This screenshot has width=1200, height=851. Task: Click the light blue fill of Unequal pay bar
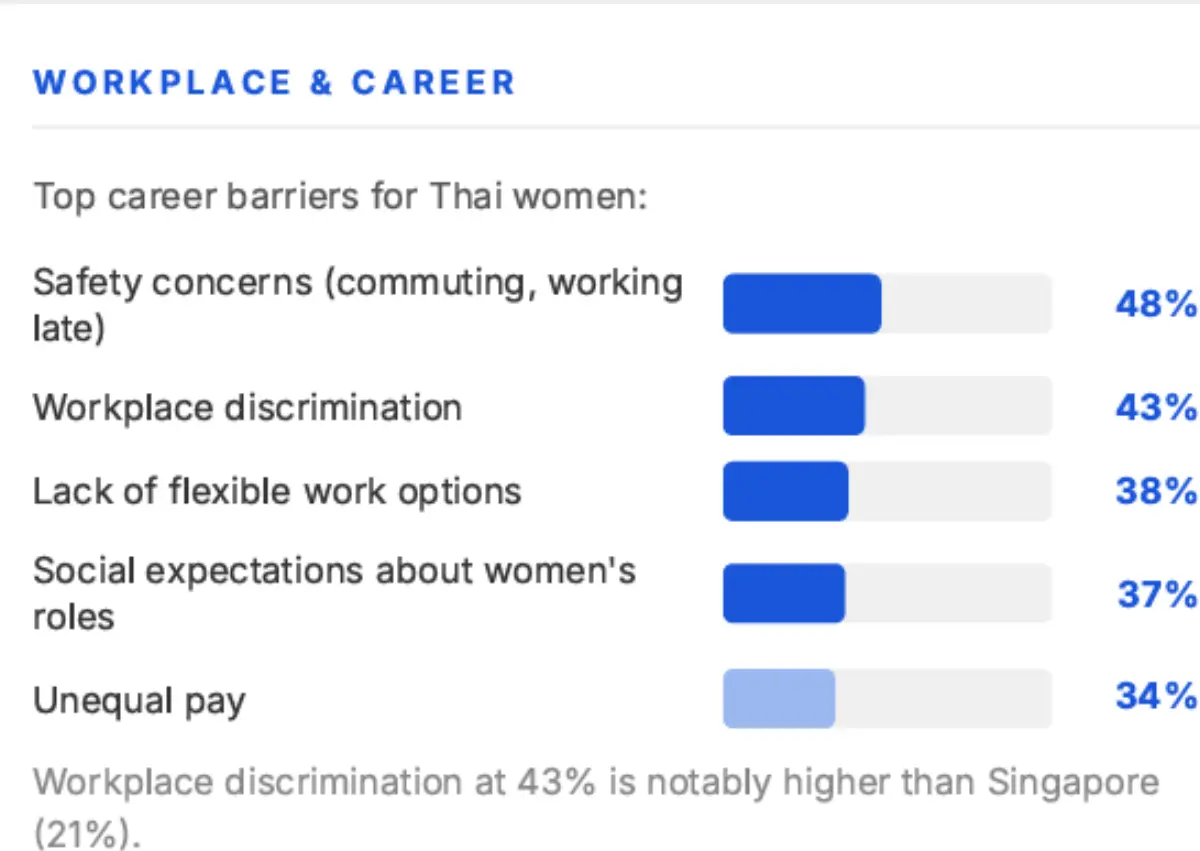tap(778, 698)
